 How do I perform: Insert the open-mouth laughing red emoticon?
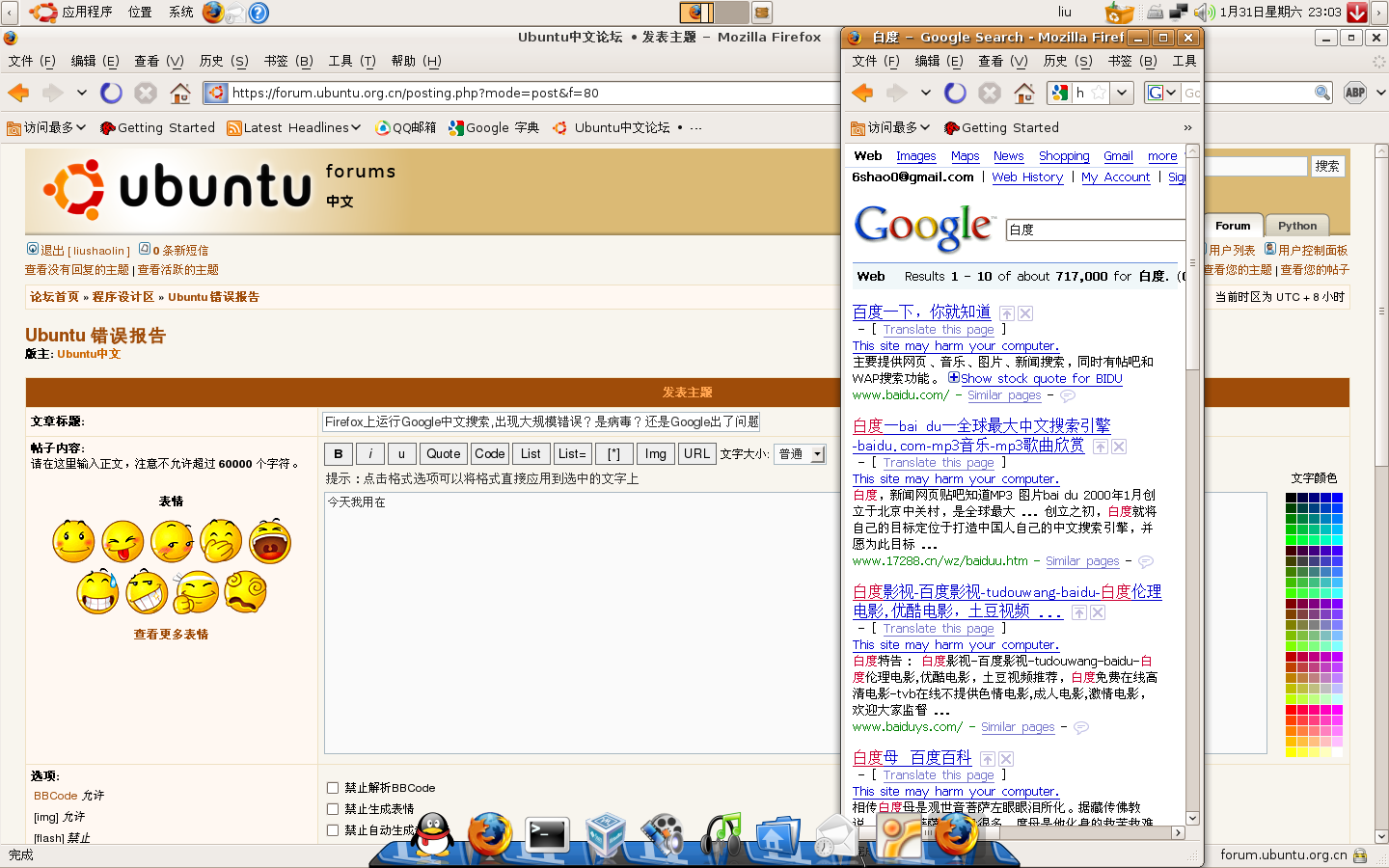pos(270,542)
